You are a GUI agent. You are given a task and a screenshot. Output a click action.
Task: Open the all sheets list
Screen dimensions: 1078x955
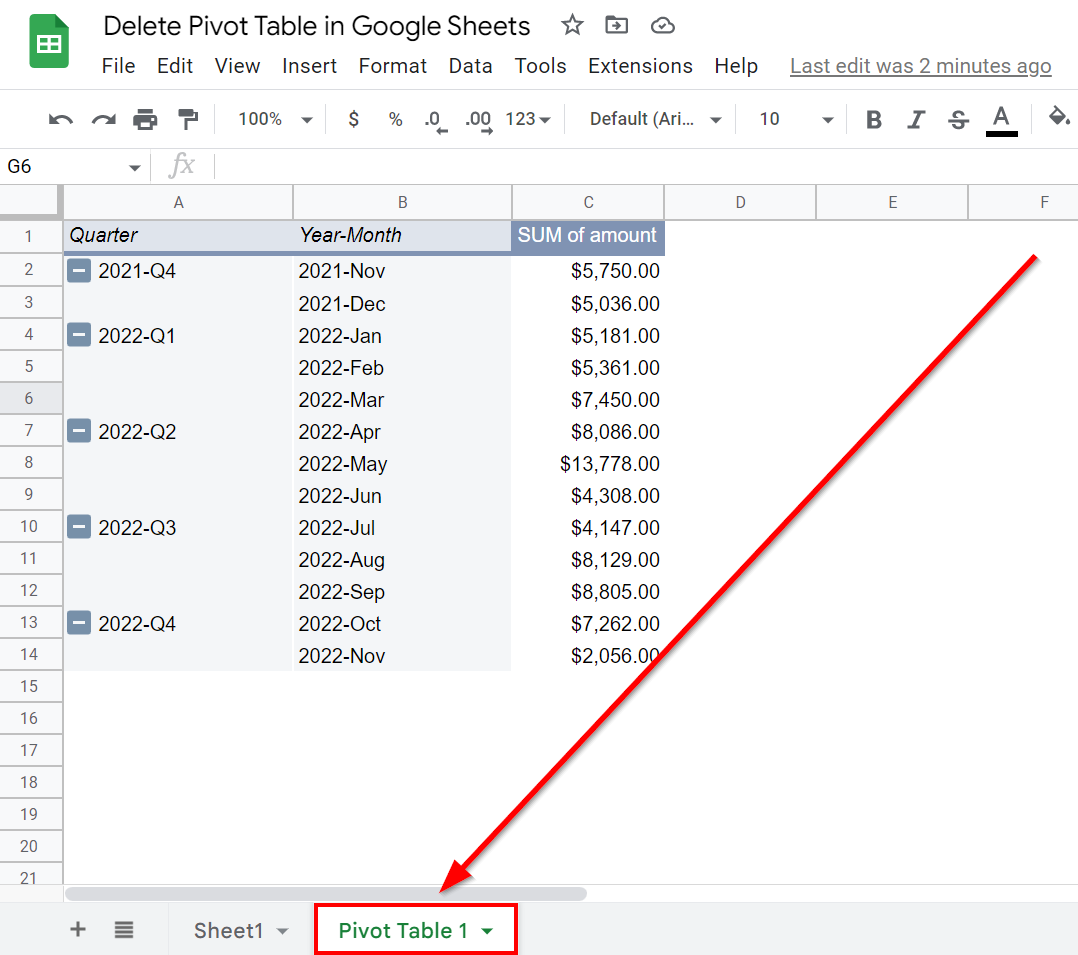(124, 930)
